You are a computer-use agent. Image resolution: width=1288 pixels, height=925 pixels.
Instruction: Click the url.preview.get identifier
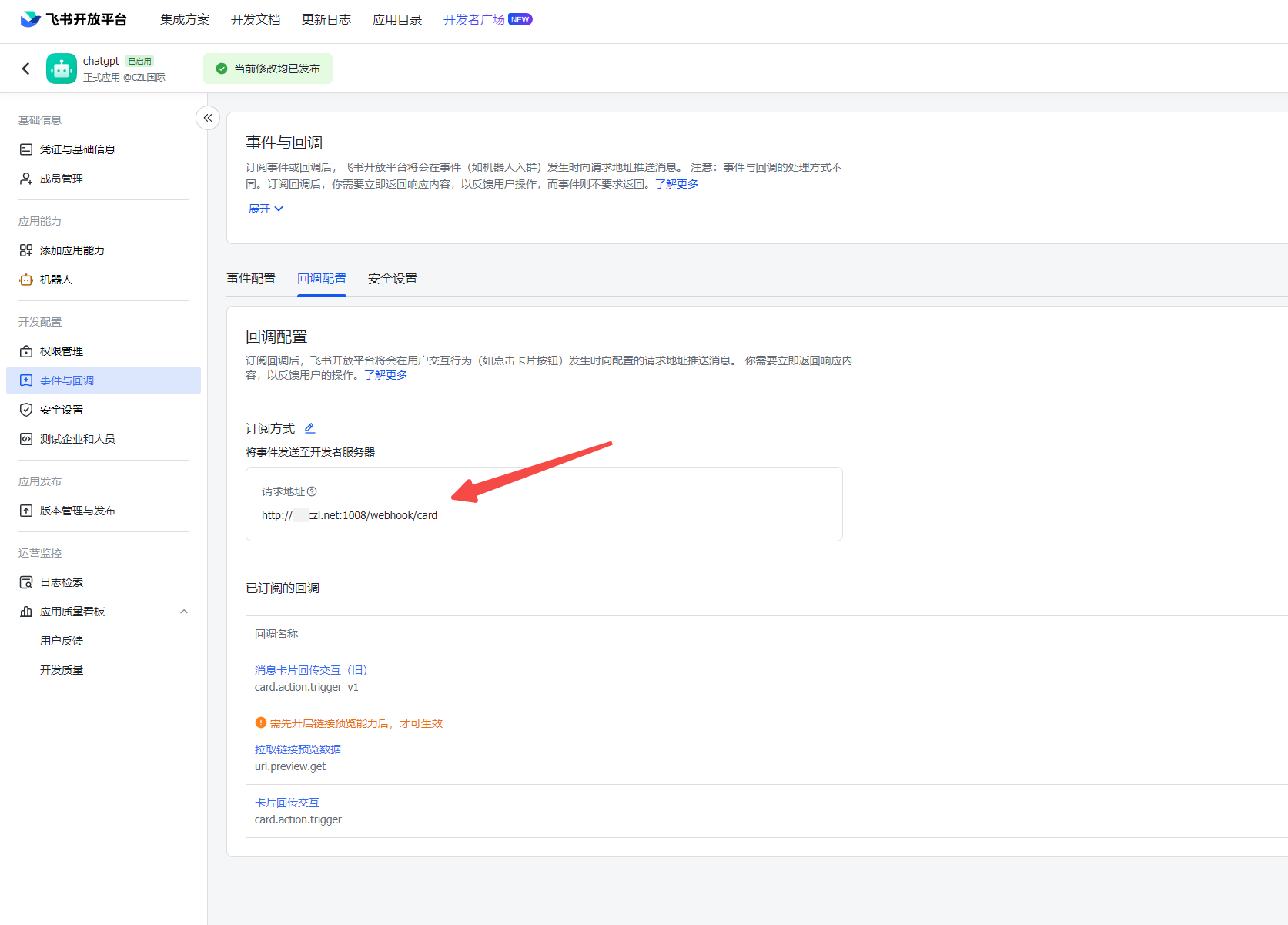coord(290,766)
